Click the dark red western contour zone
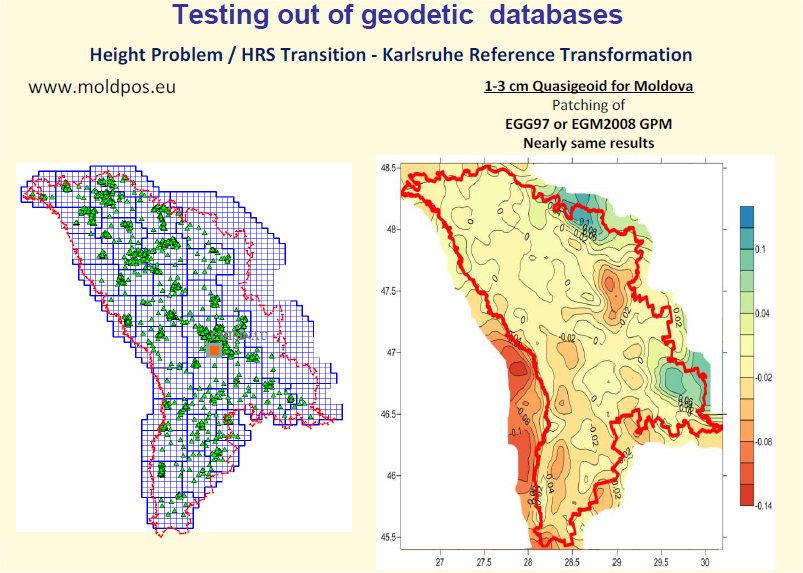Viewport: 803px width, 573px height. click(518, 375)
